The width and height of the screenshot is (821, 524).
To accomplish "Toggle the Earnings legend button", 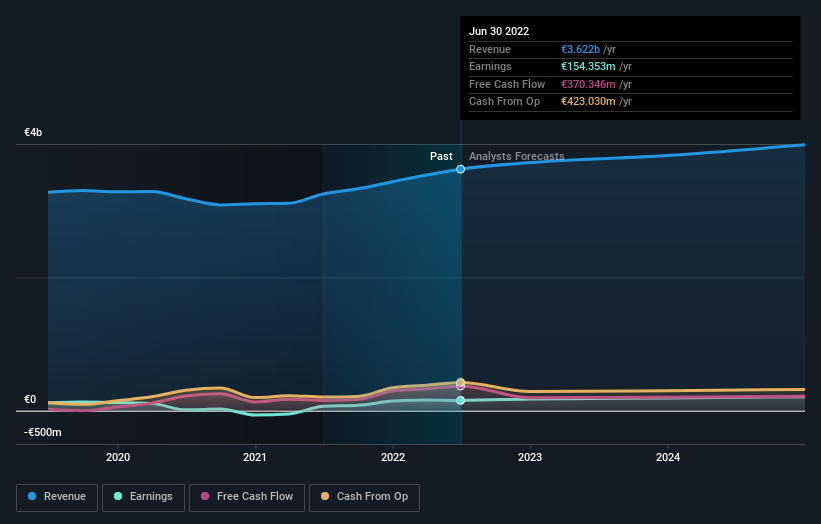I will pos(143,497).
